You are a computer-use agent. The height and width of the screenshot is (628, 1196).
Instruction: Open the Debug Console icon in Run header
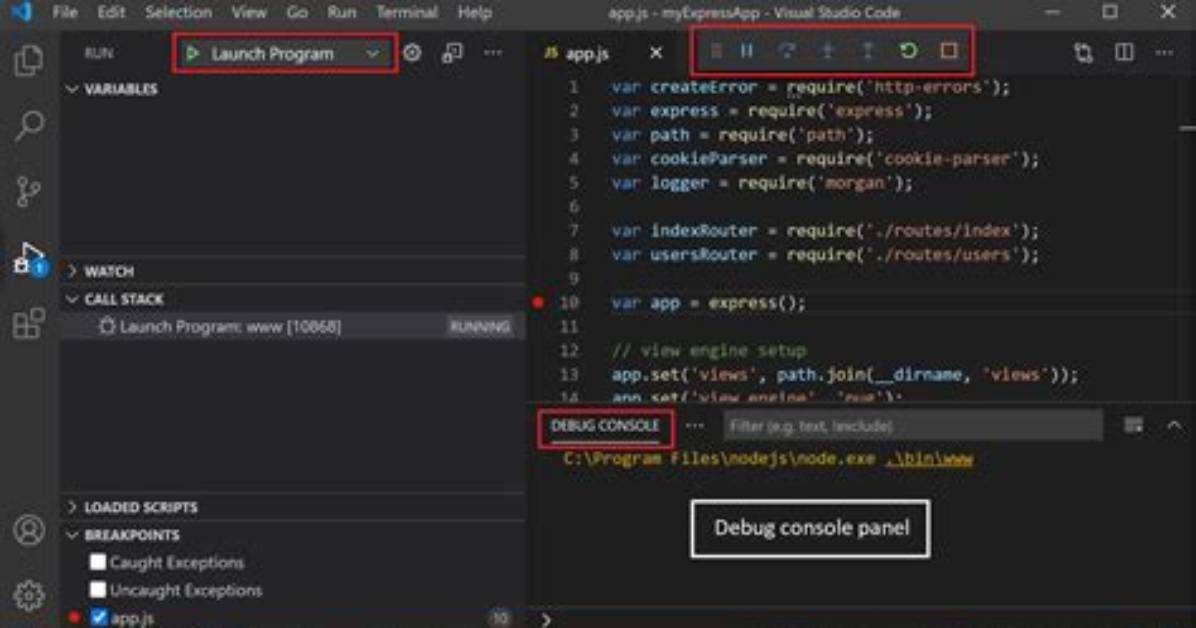point(452,53)
